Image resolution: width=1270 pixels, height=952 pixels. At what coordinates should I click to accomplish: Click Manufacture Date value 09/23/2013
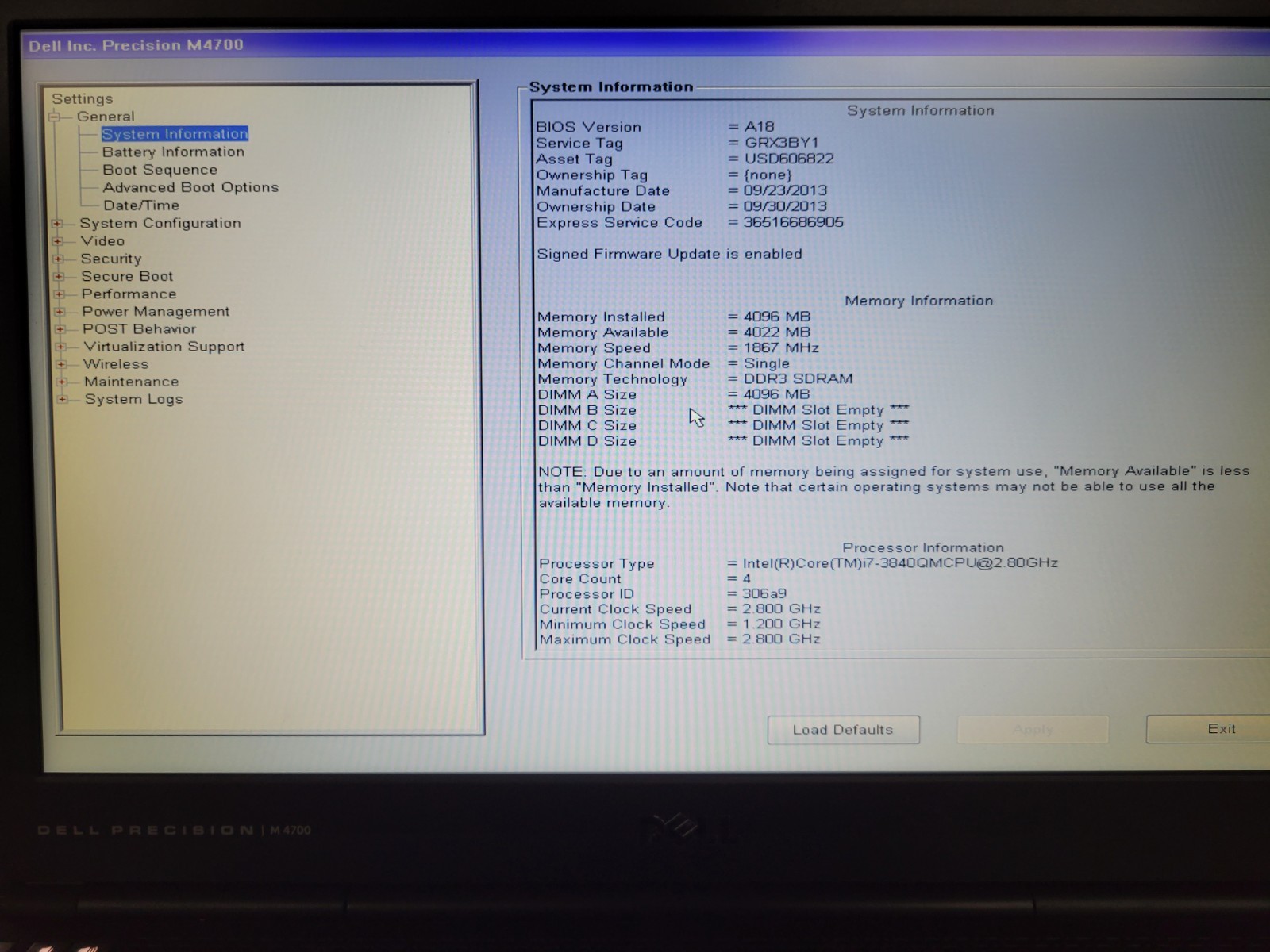coord(785,190)
